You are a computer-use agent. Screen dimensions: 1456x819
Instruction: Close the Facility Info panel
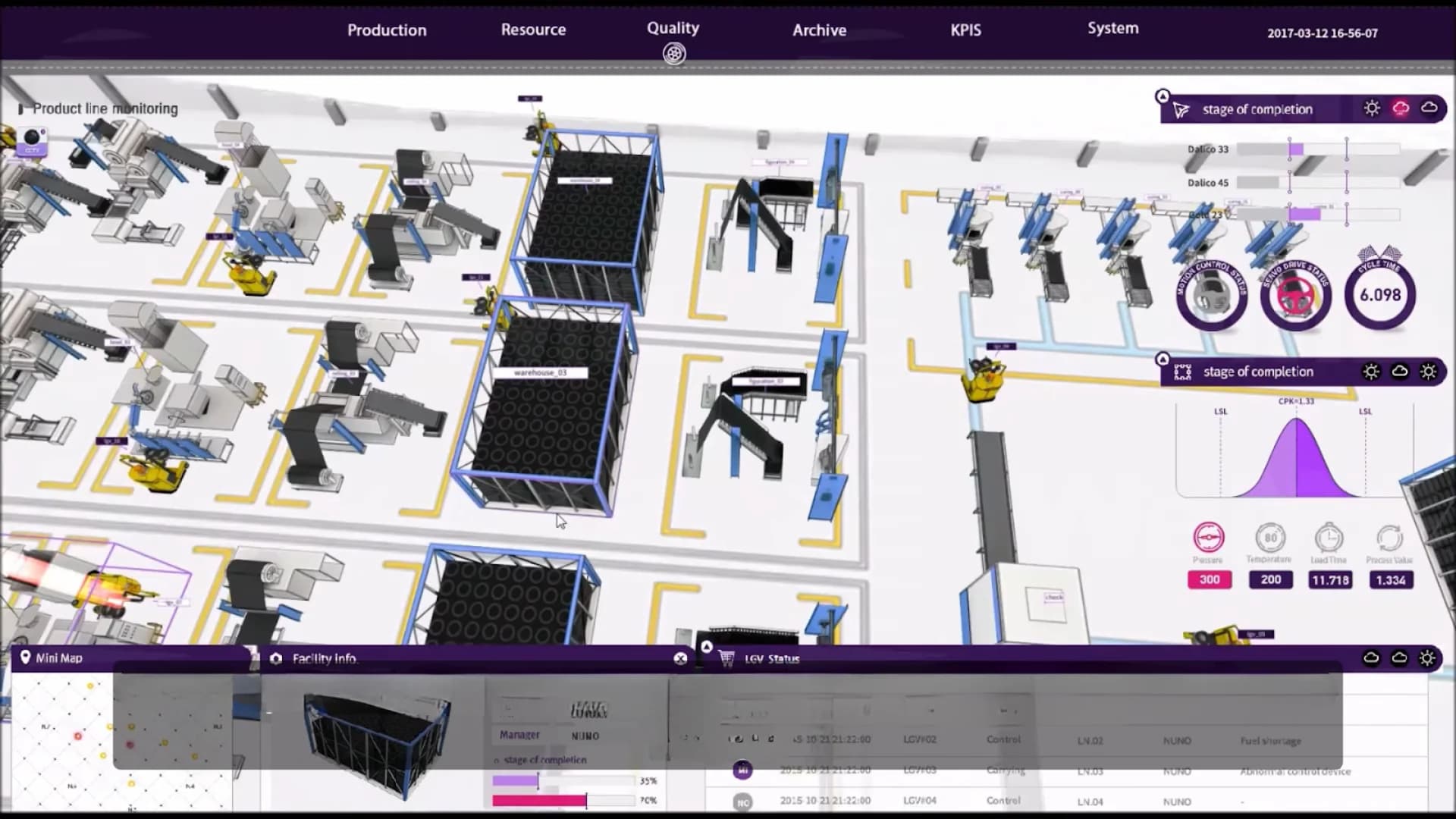coord(680,659)
